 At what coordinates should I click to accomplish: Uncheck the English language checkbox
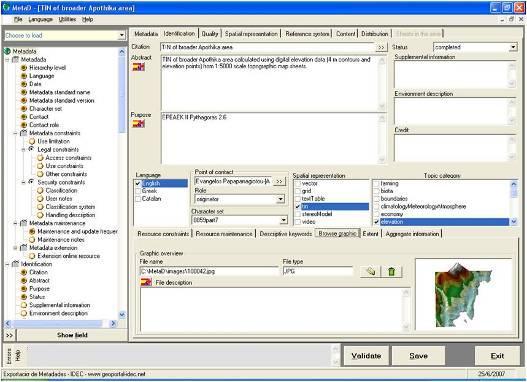click(x=138, y=183)
